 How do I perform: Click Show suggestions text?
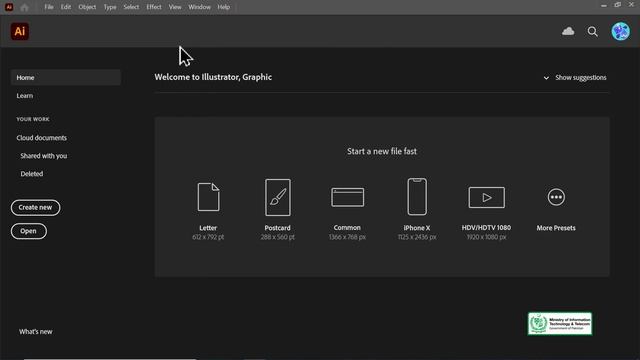[x=581, y=78]
